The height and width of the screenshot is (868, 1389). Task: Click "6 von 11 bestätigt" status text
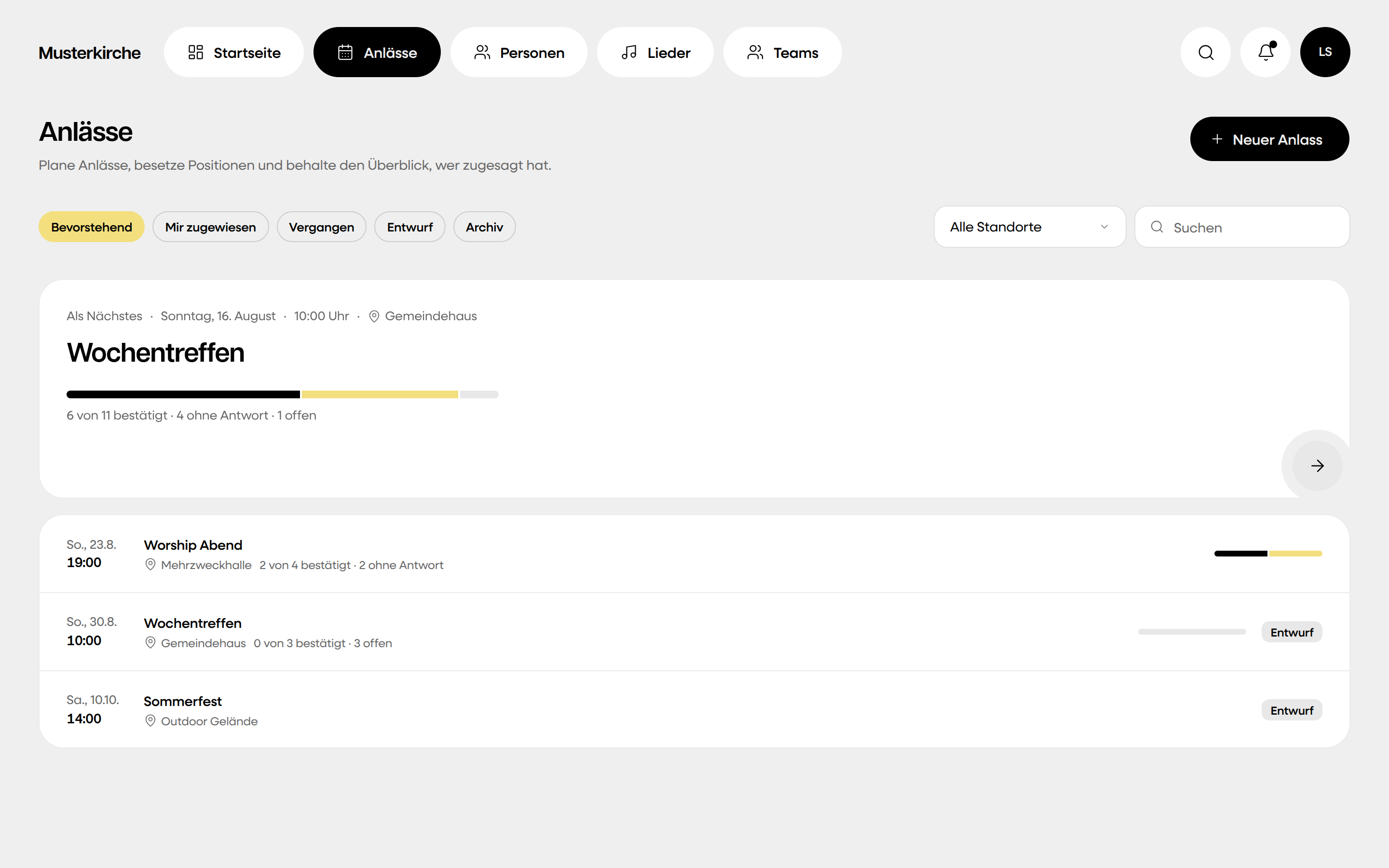(x=117, y=415)
